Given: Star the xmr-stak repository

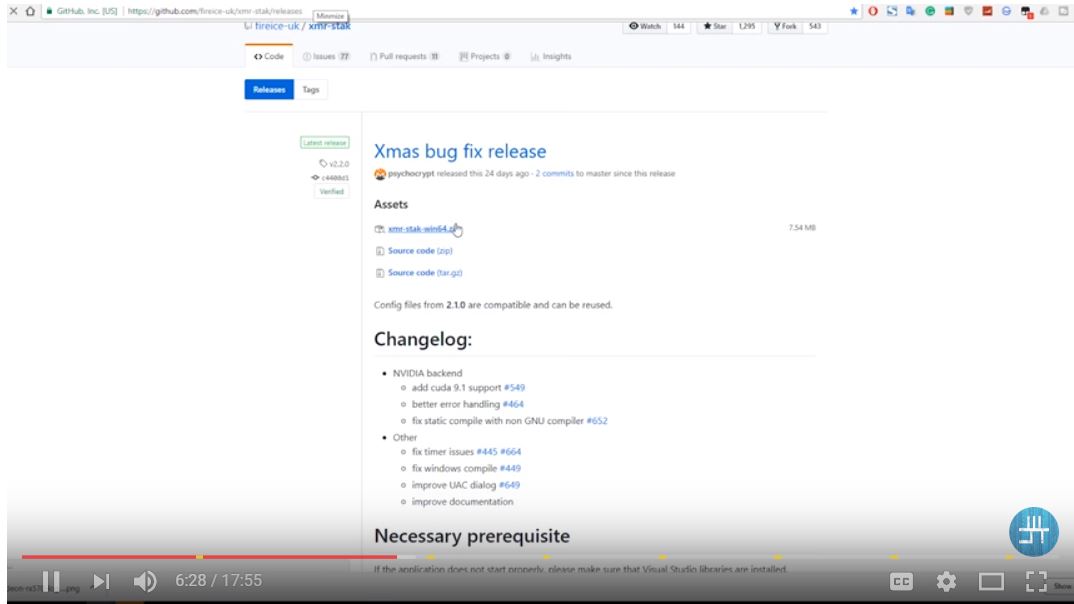Looking at the screenshot, I should 715,26.
